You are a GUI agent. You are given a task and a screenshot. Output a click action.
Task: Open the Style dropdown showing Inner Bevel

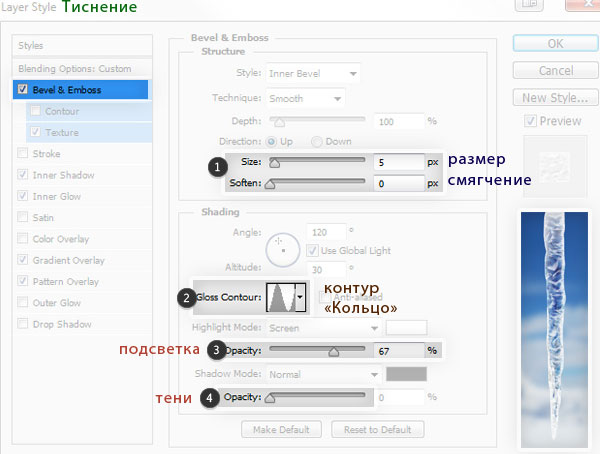(x=313, y=73)
